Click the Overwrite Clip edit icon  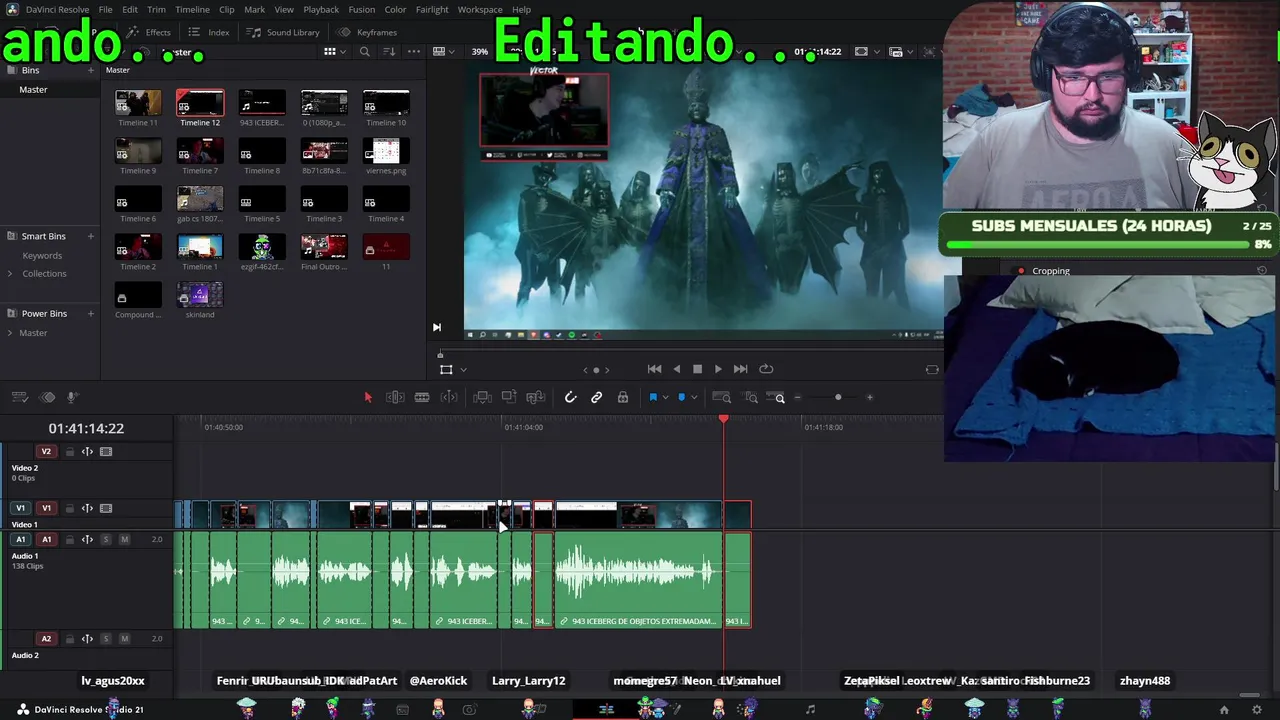509,397
